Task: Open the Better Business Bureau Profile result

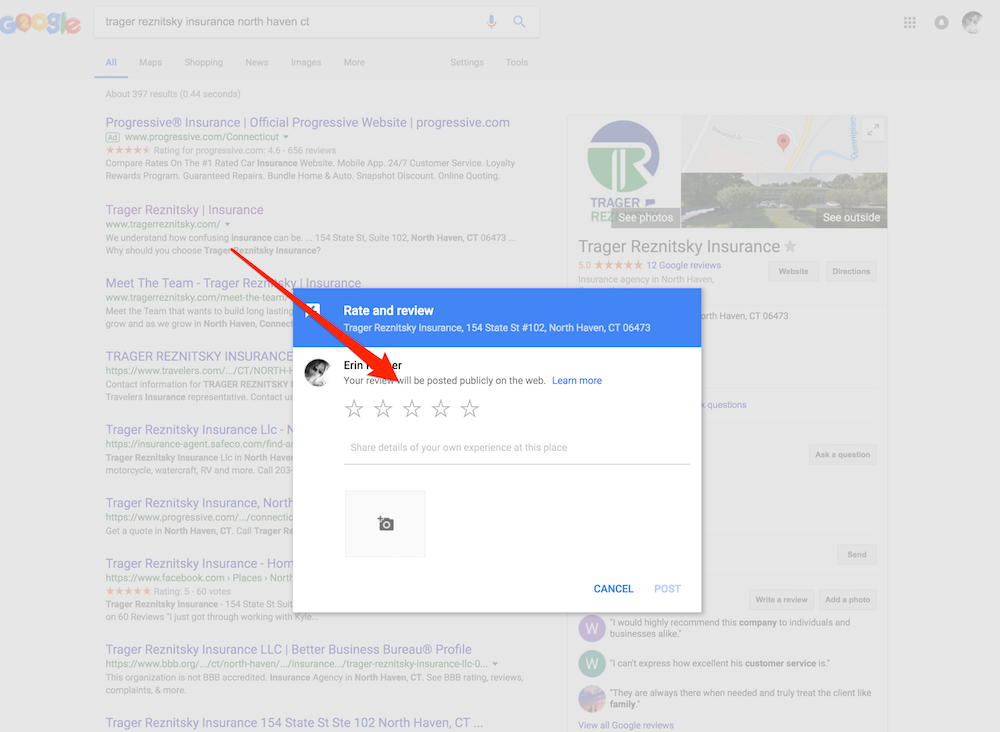Action: 288,649
